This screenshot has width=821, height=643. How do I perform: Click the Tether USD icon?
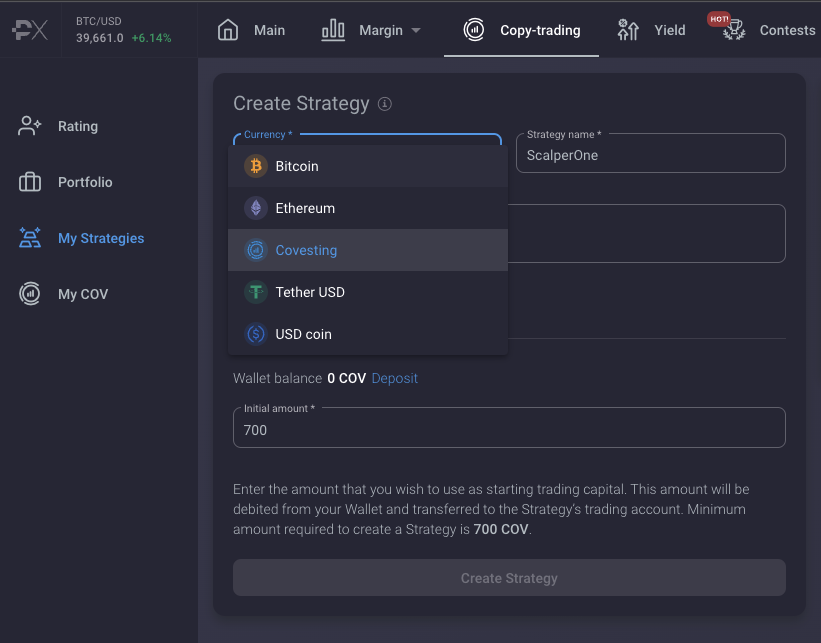tap(256, 292)
